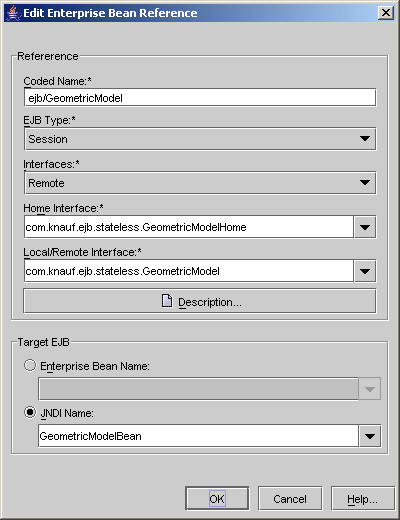Viewport: 400px width, 520px height.
Task: Open Help for this dialog
Action: 363,499
